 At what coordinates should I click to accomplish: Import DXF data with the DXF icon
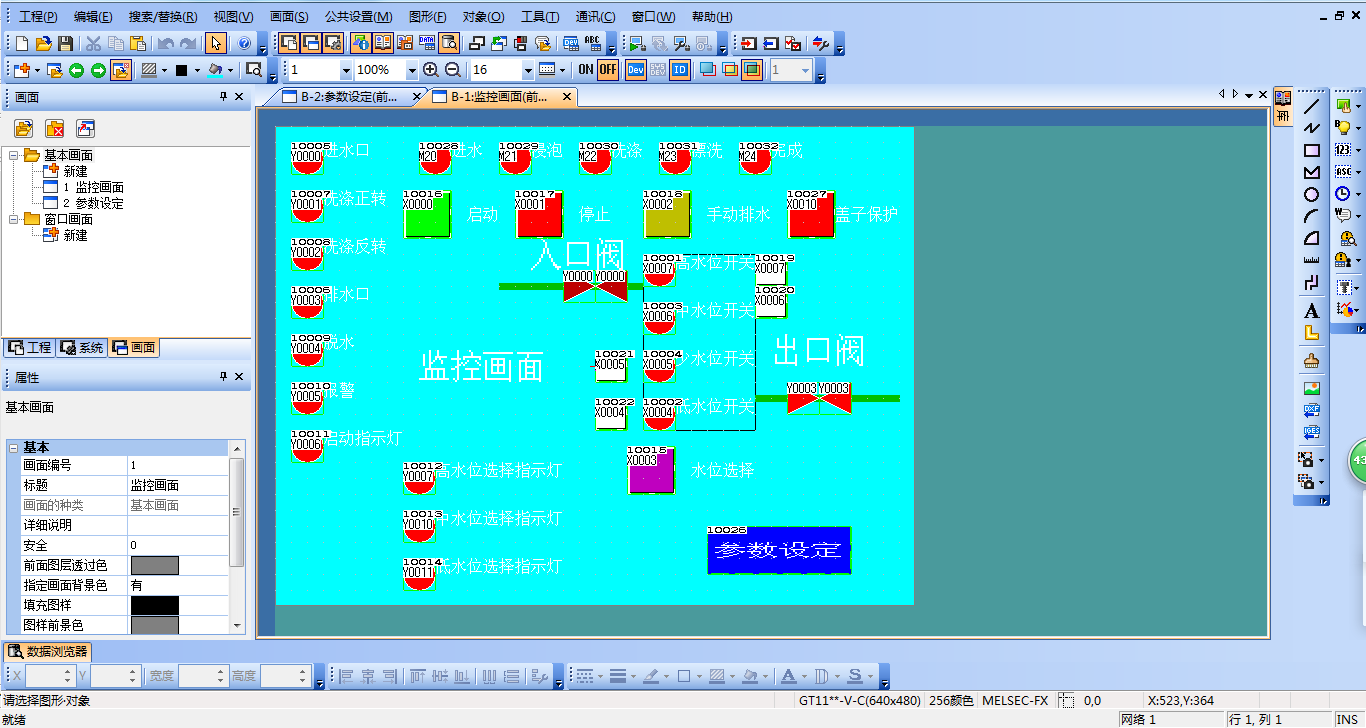(1312, 410)
